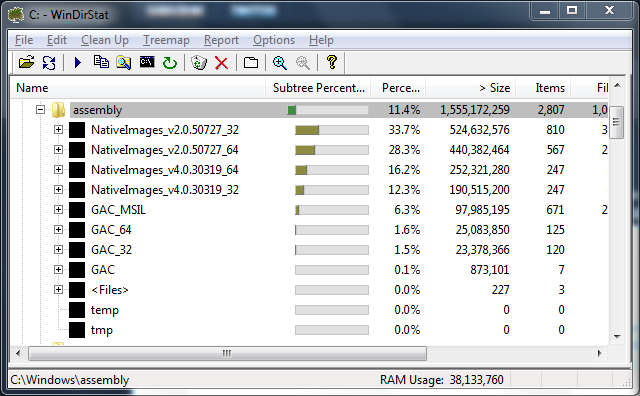
Task: Open the Help menu
Action: coord(321,40)
